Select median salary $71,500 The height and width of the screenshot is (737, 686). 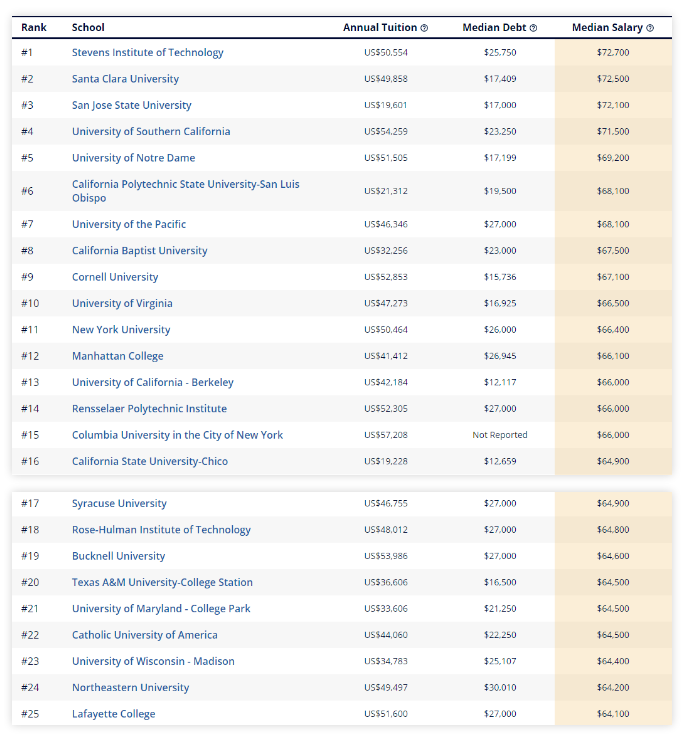(x=613, y=132)
